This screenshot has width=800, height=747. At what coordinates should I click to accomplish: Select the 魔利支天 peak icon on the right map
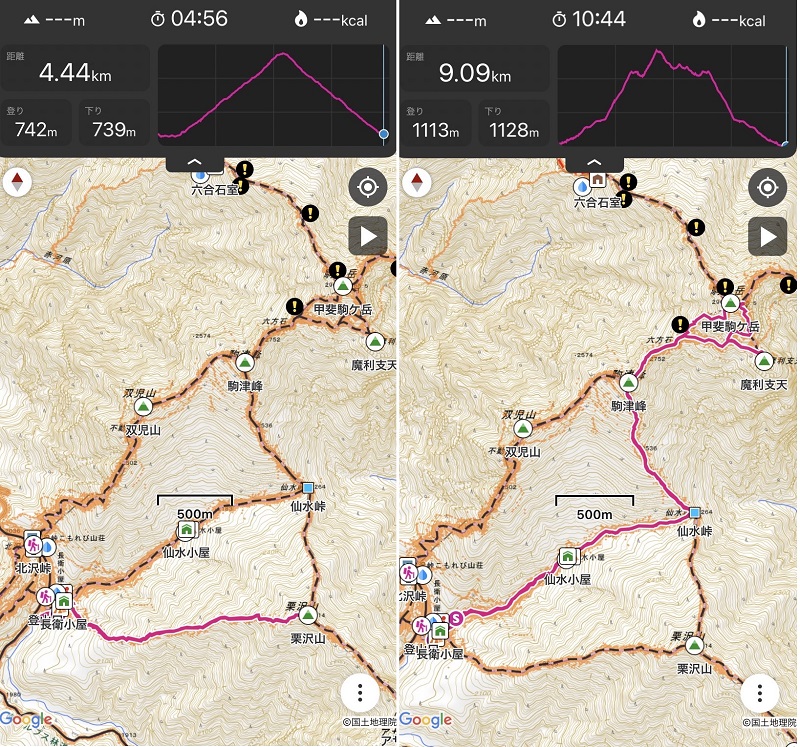point(766,361)
